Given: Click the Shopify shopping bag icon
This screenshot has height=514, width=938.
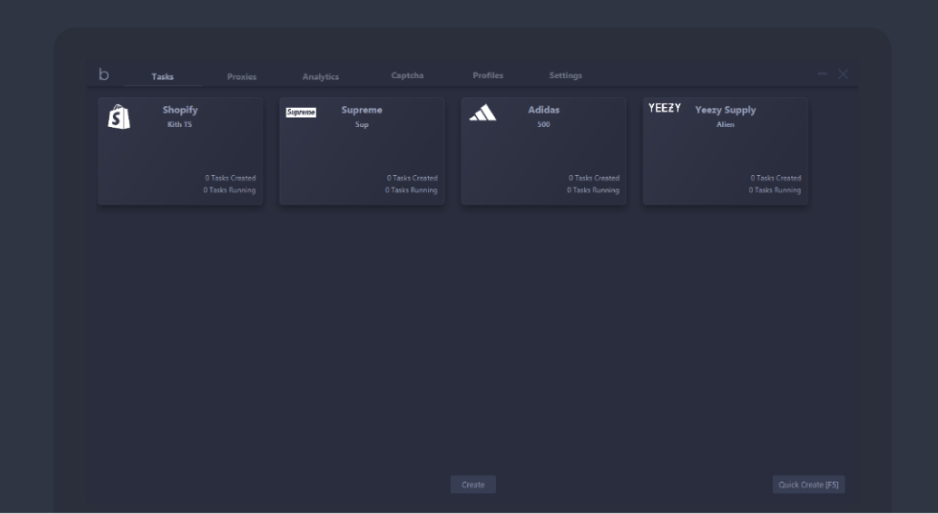Looking at the screenshot, I should (x=118, y=117).
